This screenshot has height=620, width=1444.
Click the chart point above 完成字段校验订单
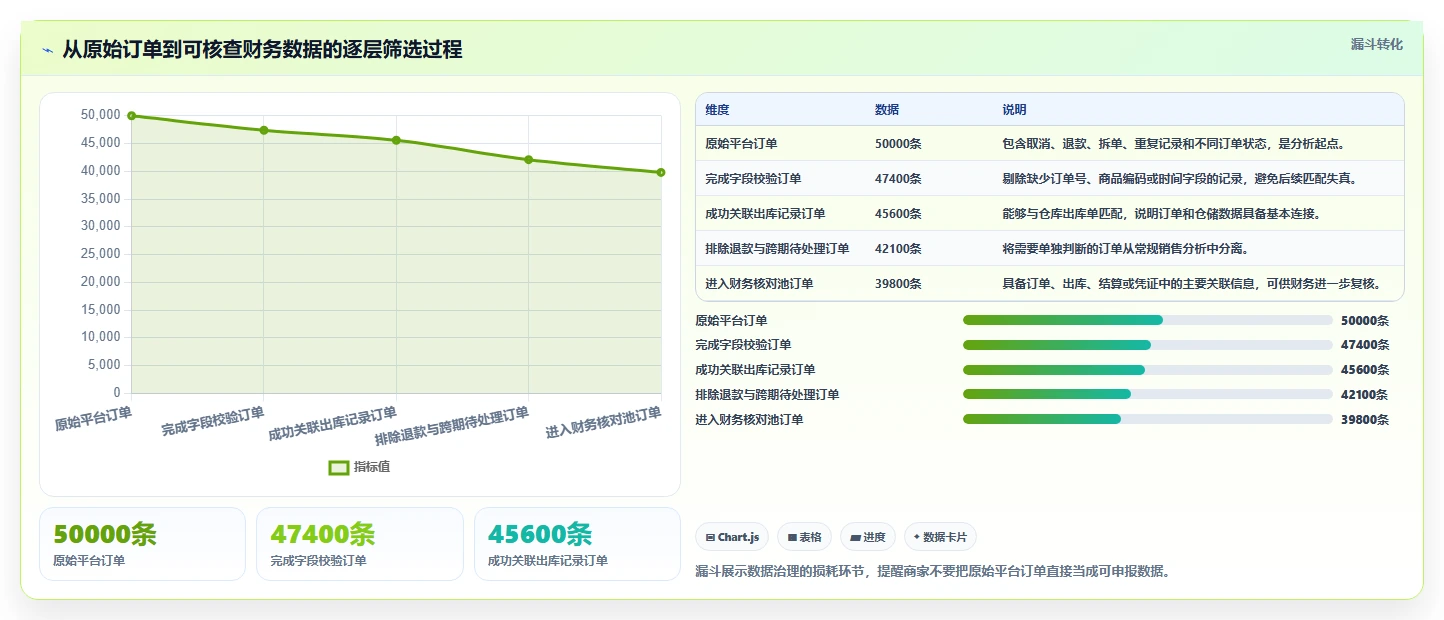coord(264,130)
